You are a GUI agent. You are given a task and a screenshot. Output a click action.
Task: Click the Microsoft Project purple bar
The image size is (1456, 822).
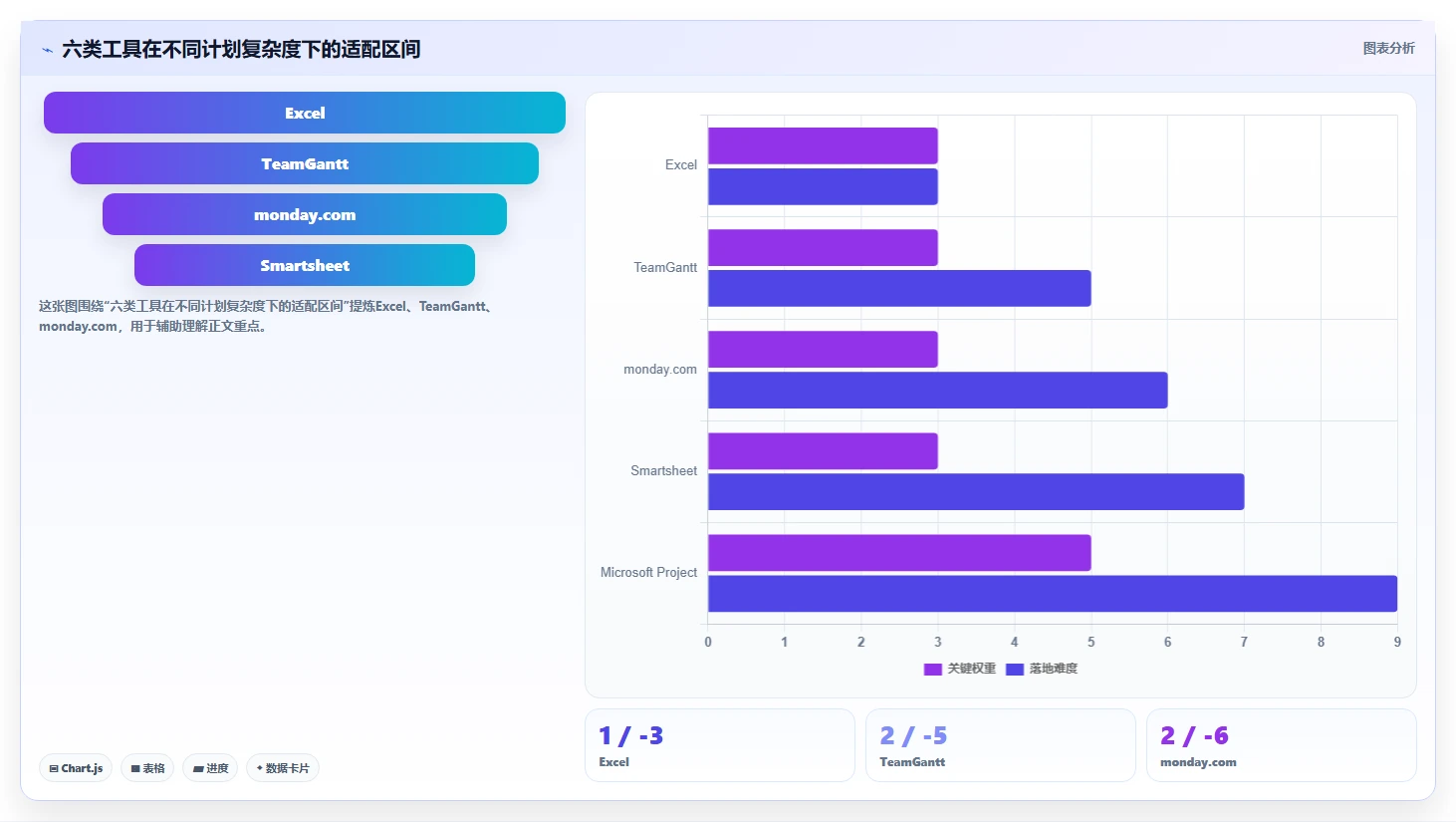[899, 553]
